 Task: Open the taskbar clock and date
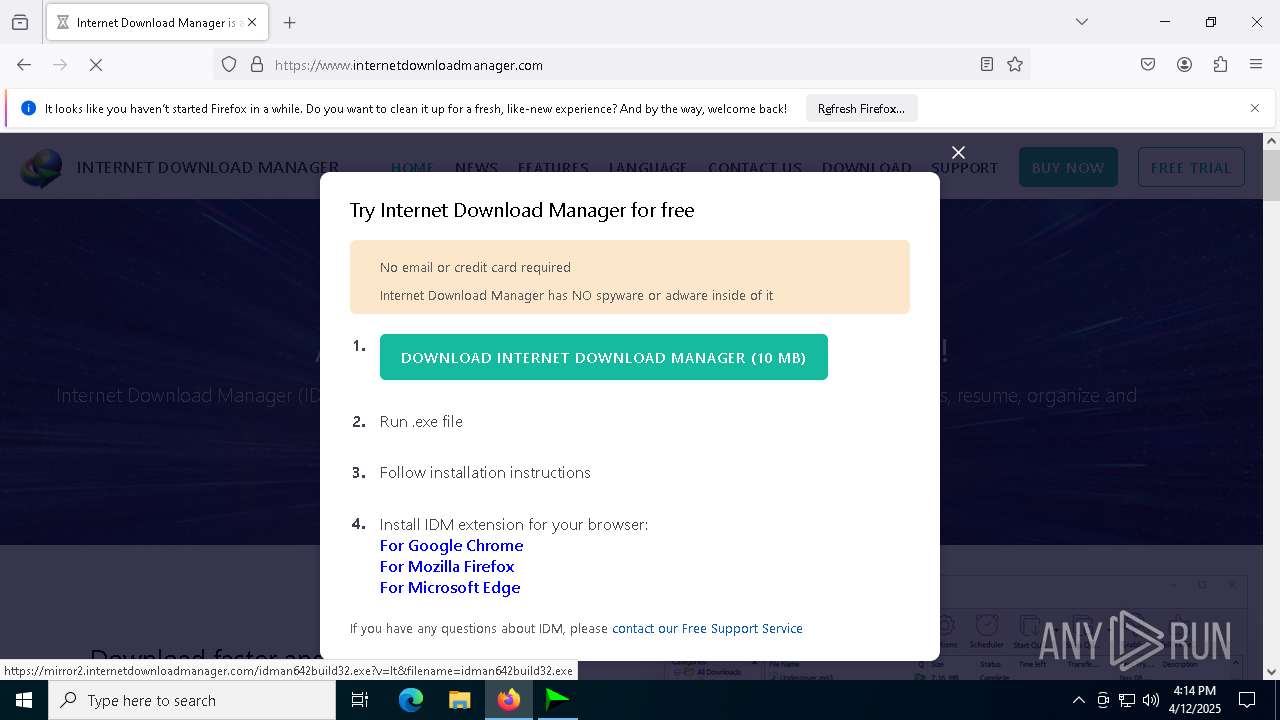point(1195,700)
